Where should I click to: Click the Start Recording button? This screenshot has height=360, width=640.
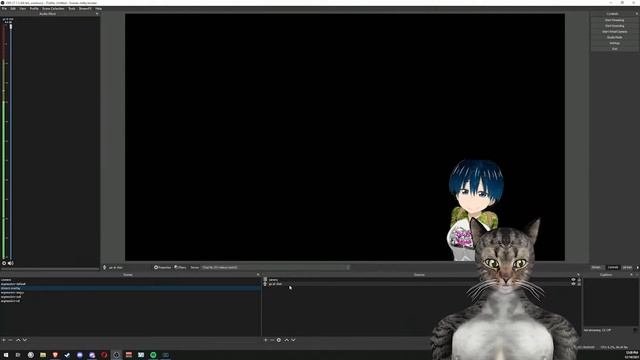pyautogui.click(x=614, y=26)
